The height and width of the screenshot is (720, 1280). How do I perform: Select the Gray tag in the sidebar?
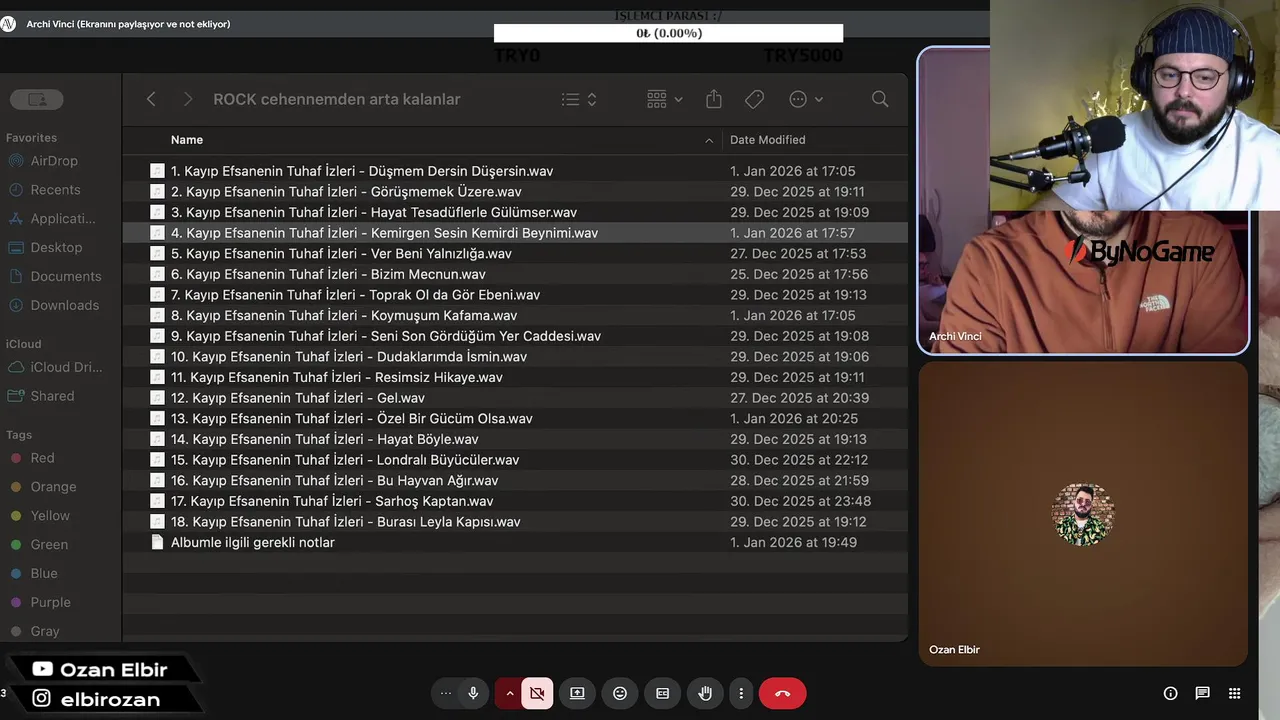coord(35,632)
